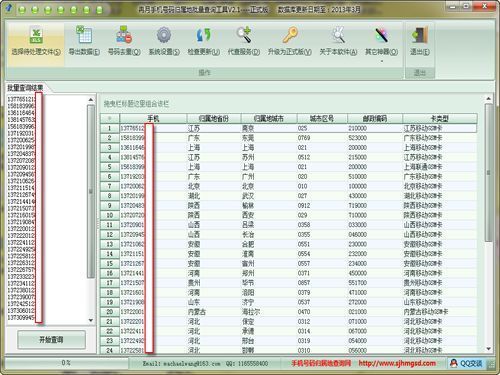
Task: Click the QQ: 1165558400 status text
Action: (247, 363)
